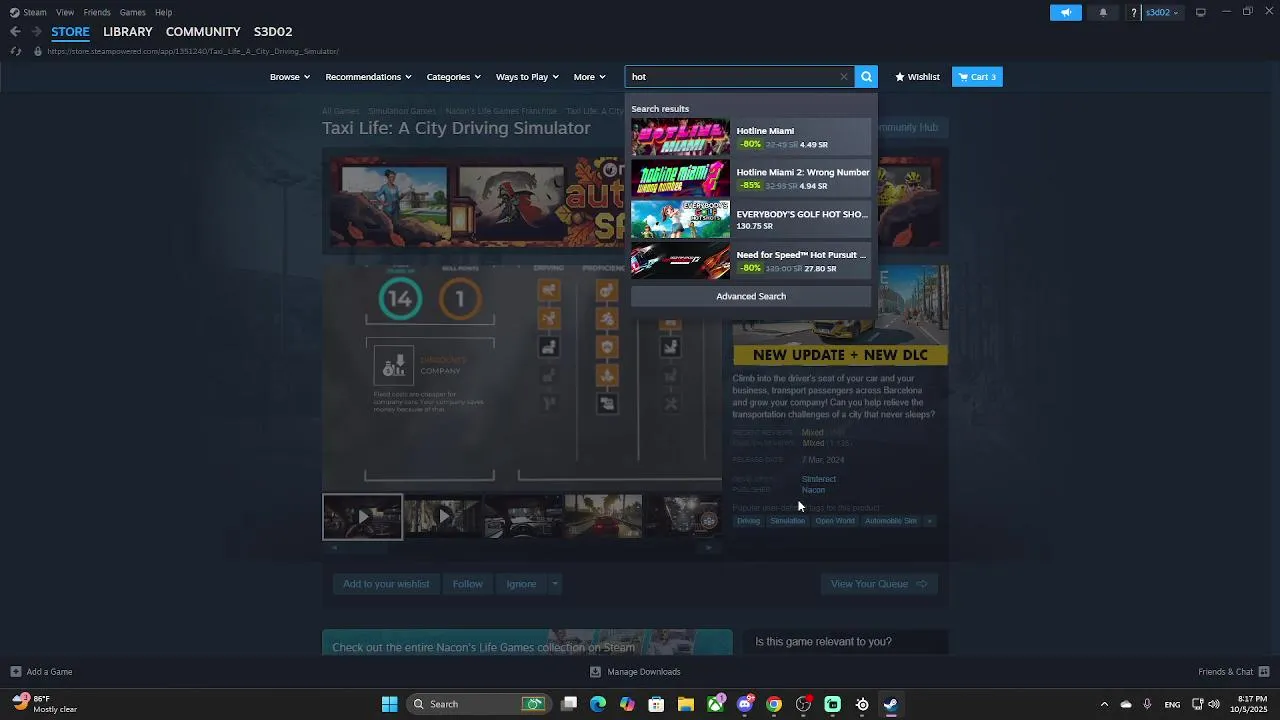Open Google Chrome from taskbar
Image resolution: width=1280 pixels, height=720 pixels.
tap(774, 704)
